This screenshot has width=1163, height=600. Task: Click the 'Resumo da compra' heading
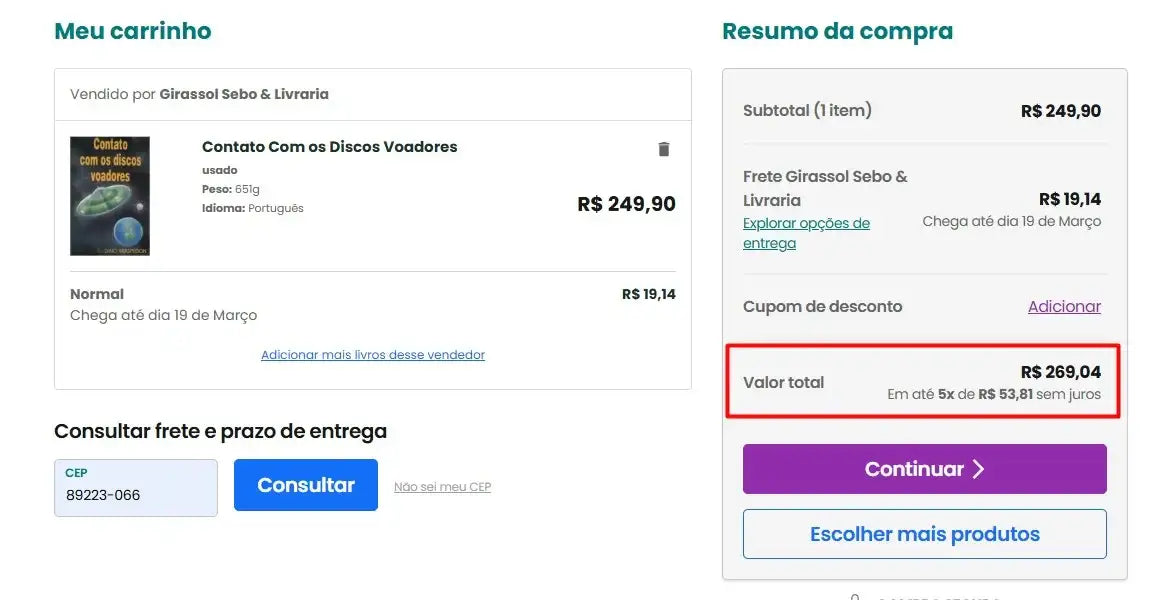(x=837, y=31)
